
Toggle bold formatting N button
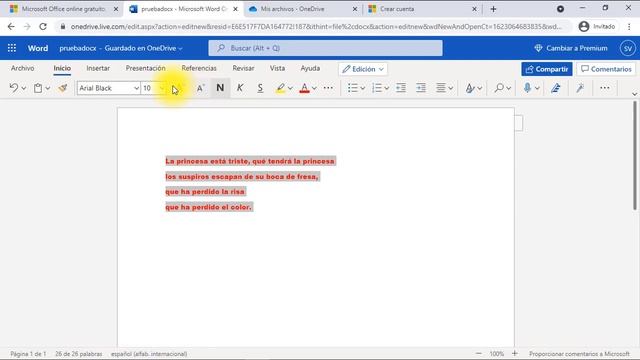tap(220, 88)
